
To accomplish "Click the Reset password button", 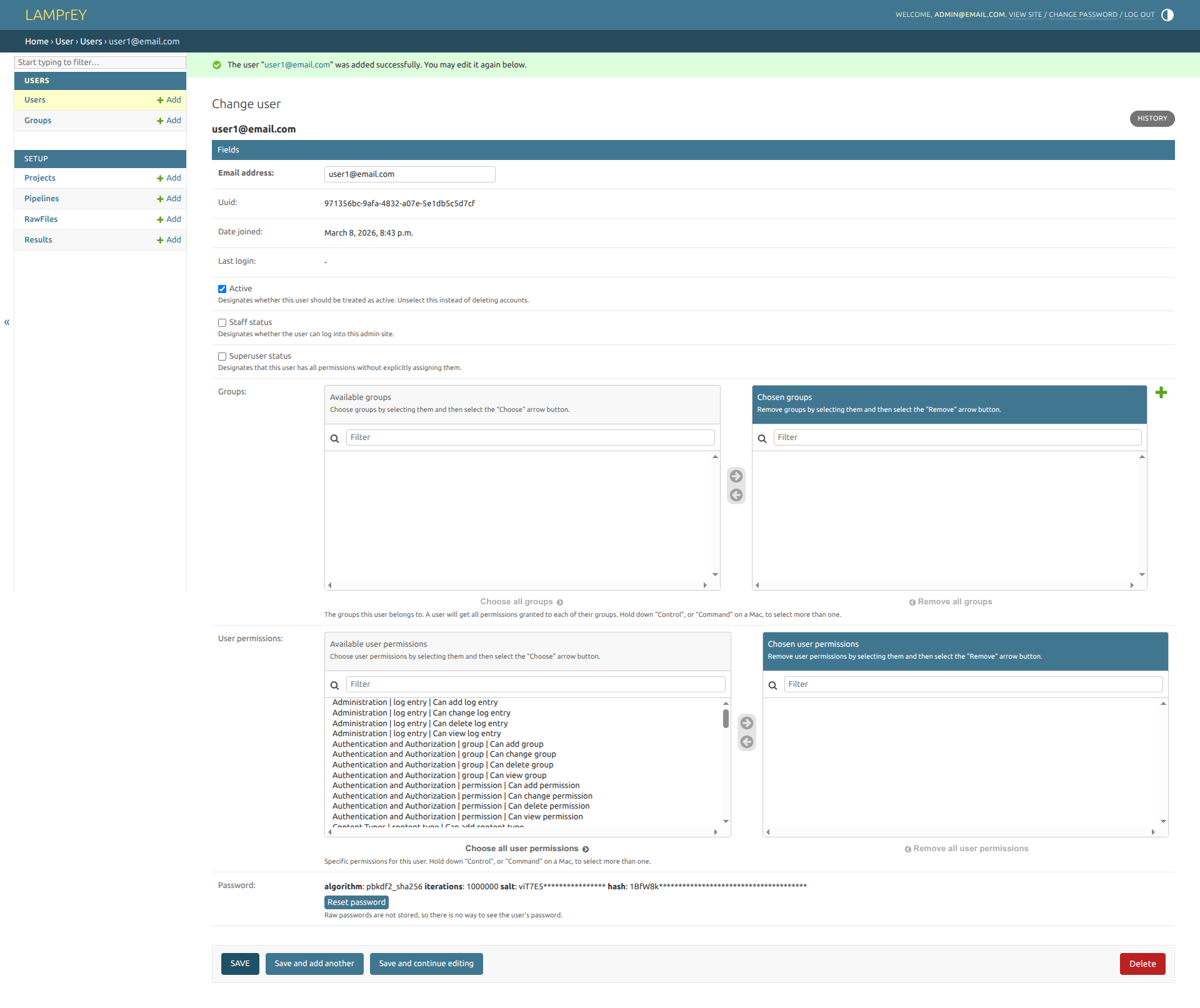I will pos(356,902).
